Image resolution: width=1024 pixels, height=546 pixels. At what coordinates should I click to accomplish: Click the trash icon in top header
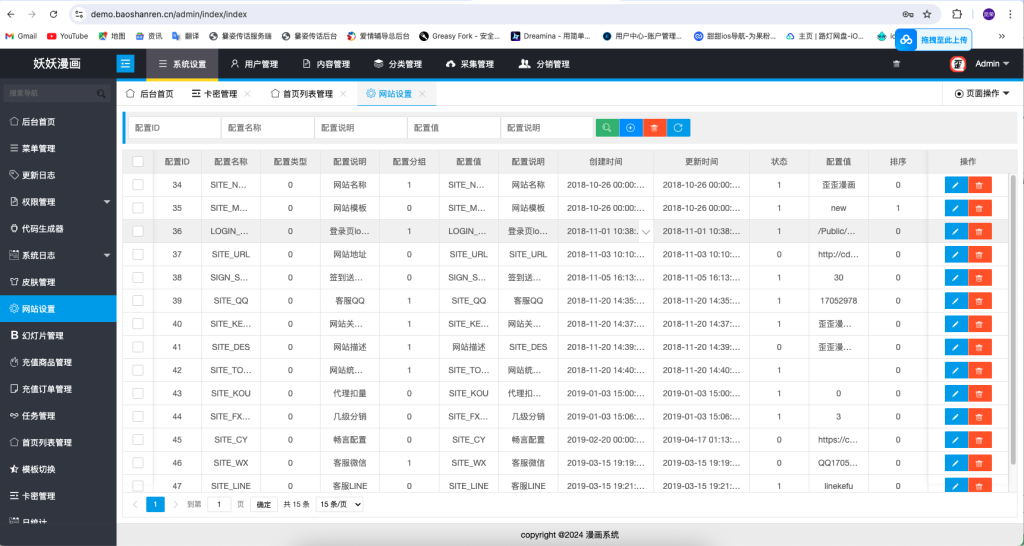click(x=897, y=63)
